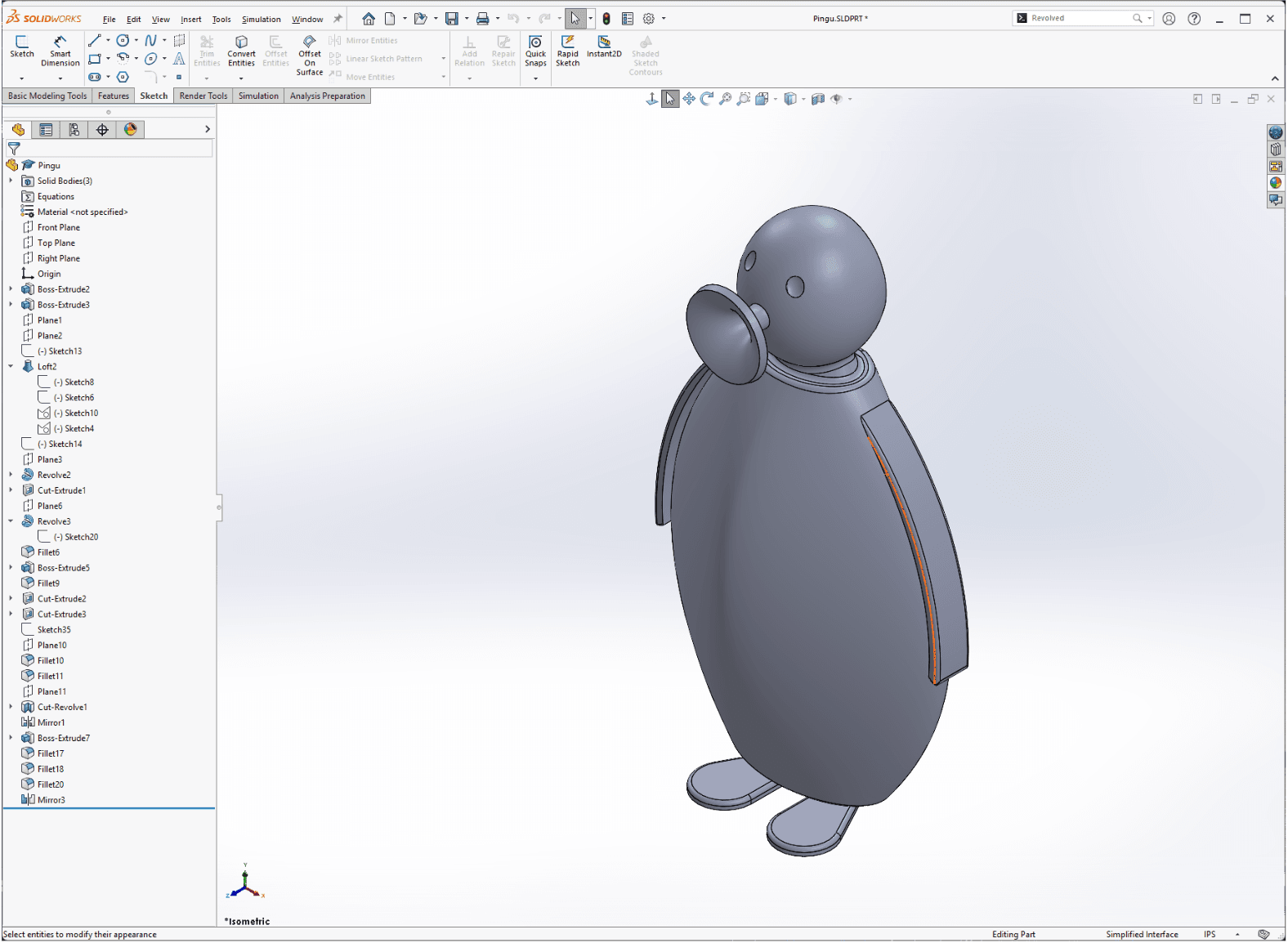This screenshot has width=1288, height=943.
Task: Toggle the pin on the menu bar
Action: click(338, 19)
